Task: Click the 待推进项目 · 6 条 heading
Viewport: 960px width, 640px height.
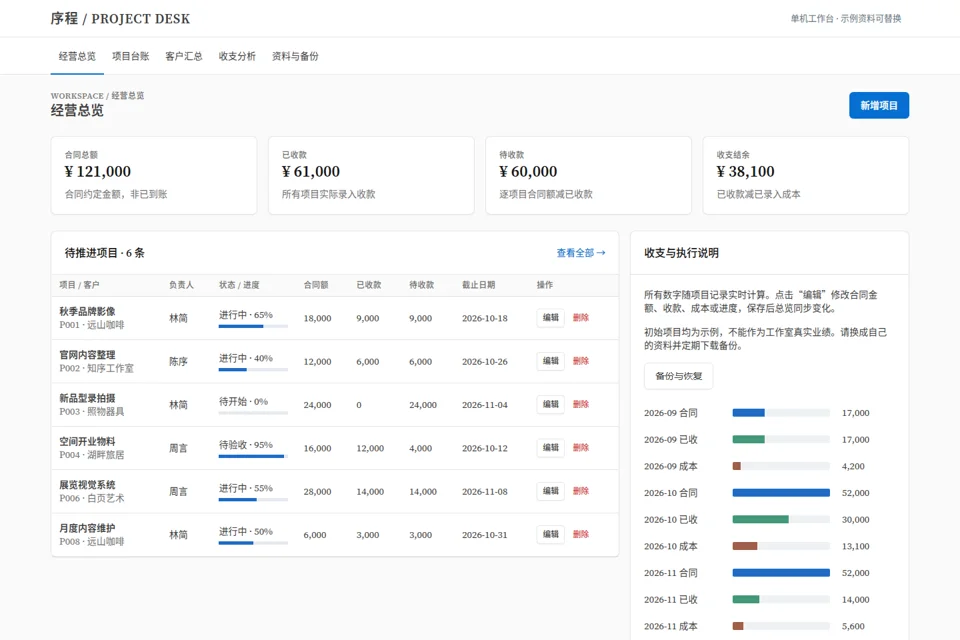Action: point(105,253)
